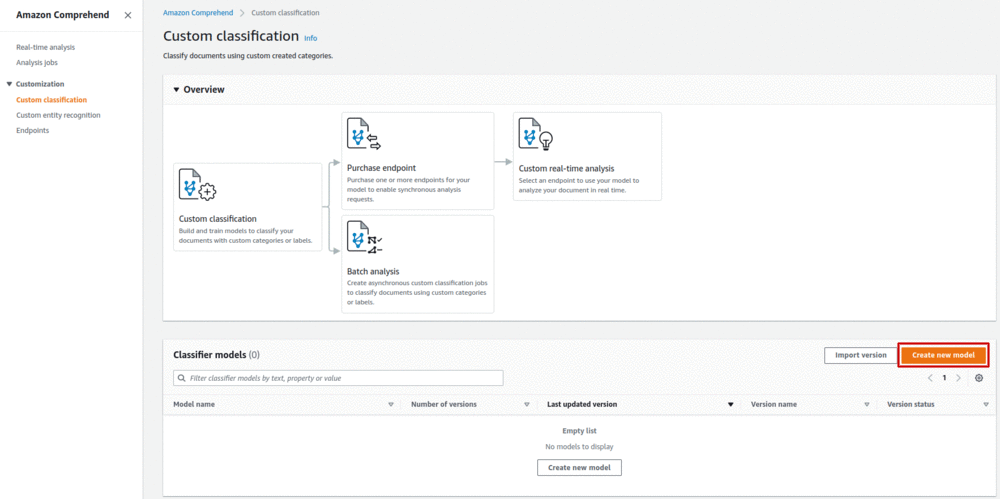Collapse the Overview section
The image size is (1000, 499).
coord(177,90)
